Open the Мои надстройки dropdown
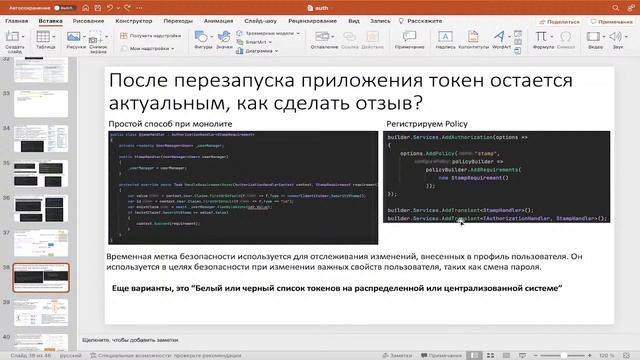The height and width of the screenshot is (360, 640). click(x=148, y=49)
